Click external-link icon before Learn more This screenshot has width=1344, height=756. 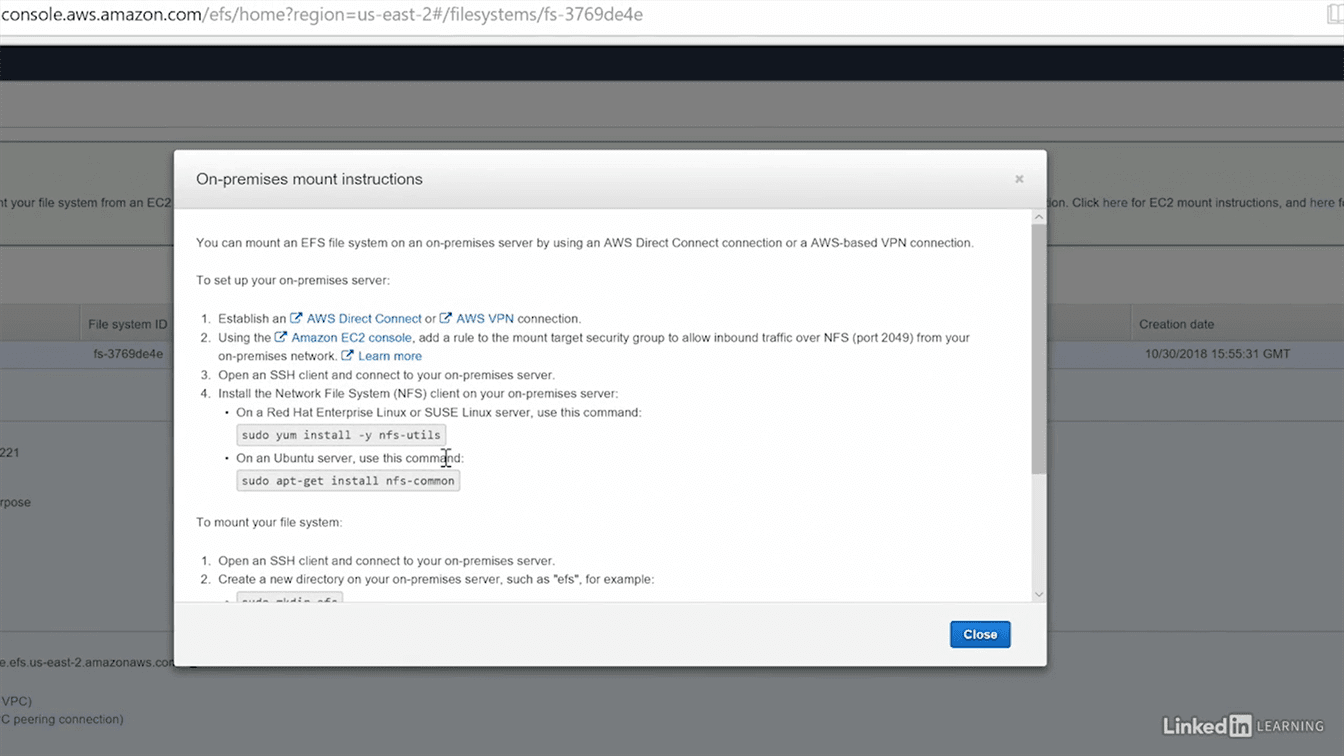348,356
